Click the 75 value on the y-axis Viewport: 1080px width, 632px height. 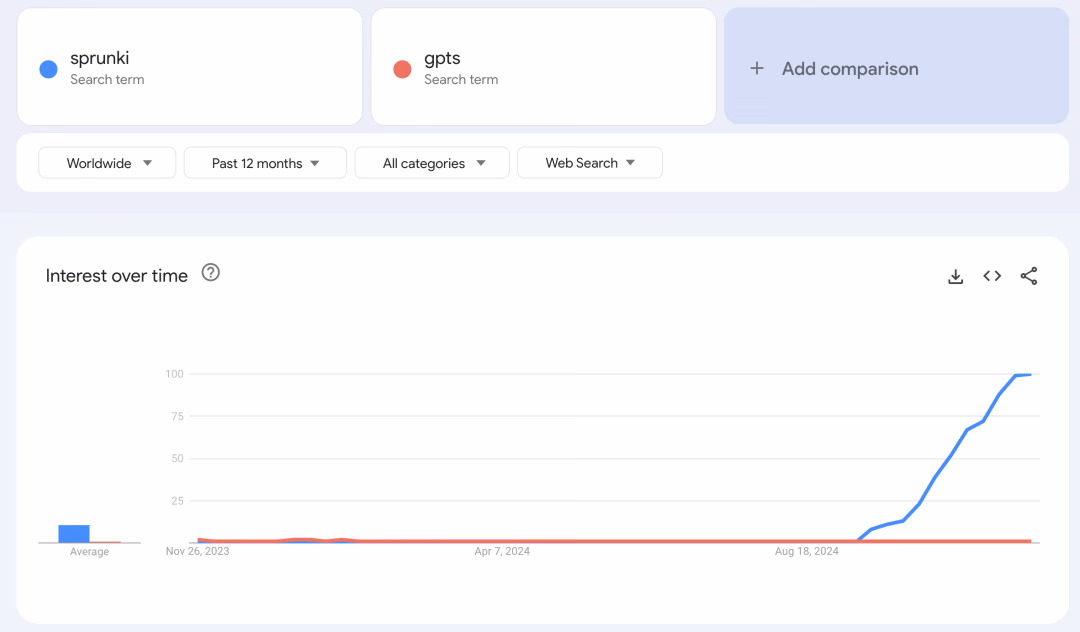[178, 416]
